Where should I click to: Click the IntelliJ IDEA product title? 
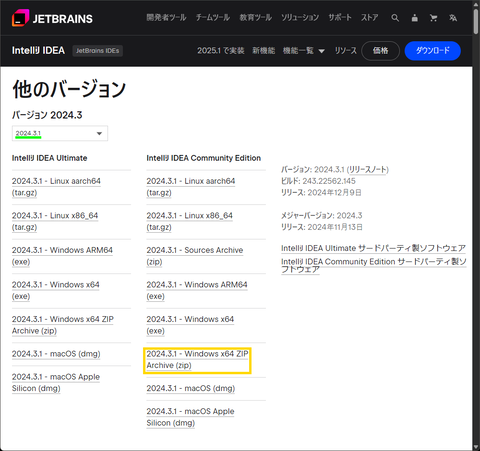click(38, 51)
